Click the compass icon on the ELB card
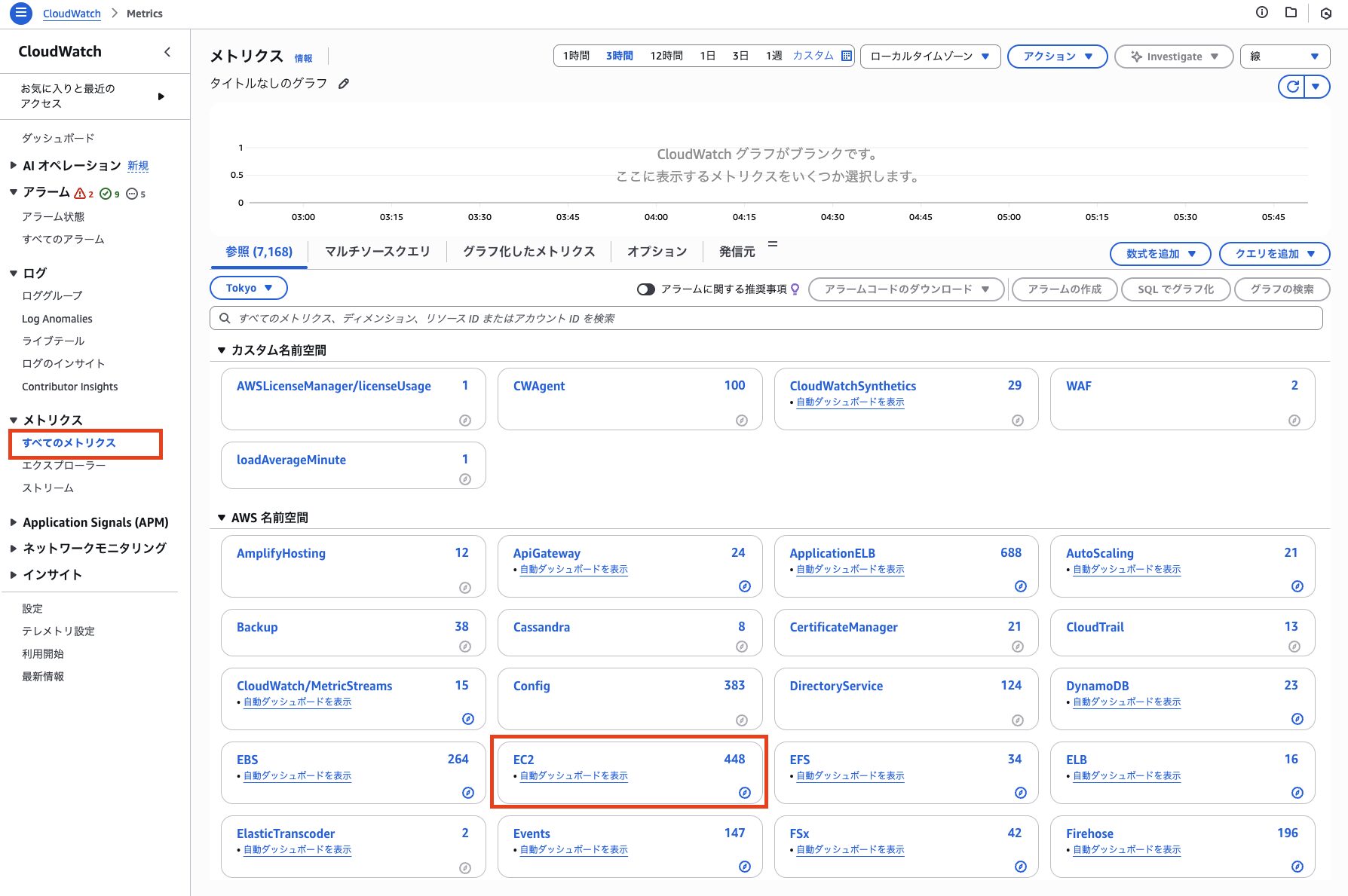 coord(1297,792)
